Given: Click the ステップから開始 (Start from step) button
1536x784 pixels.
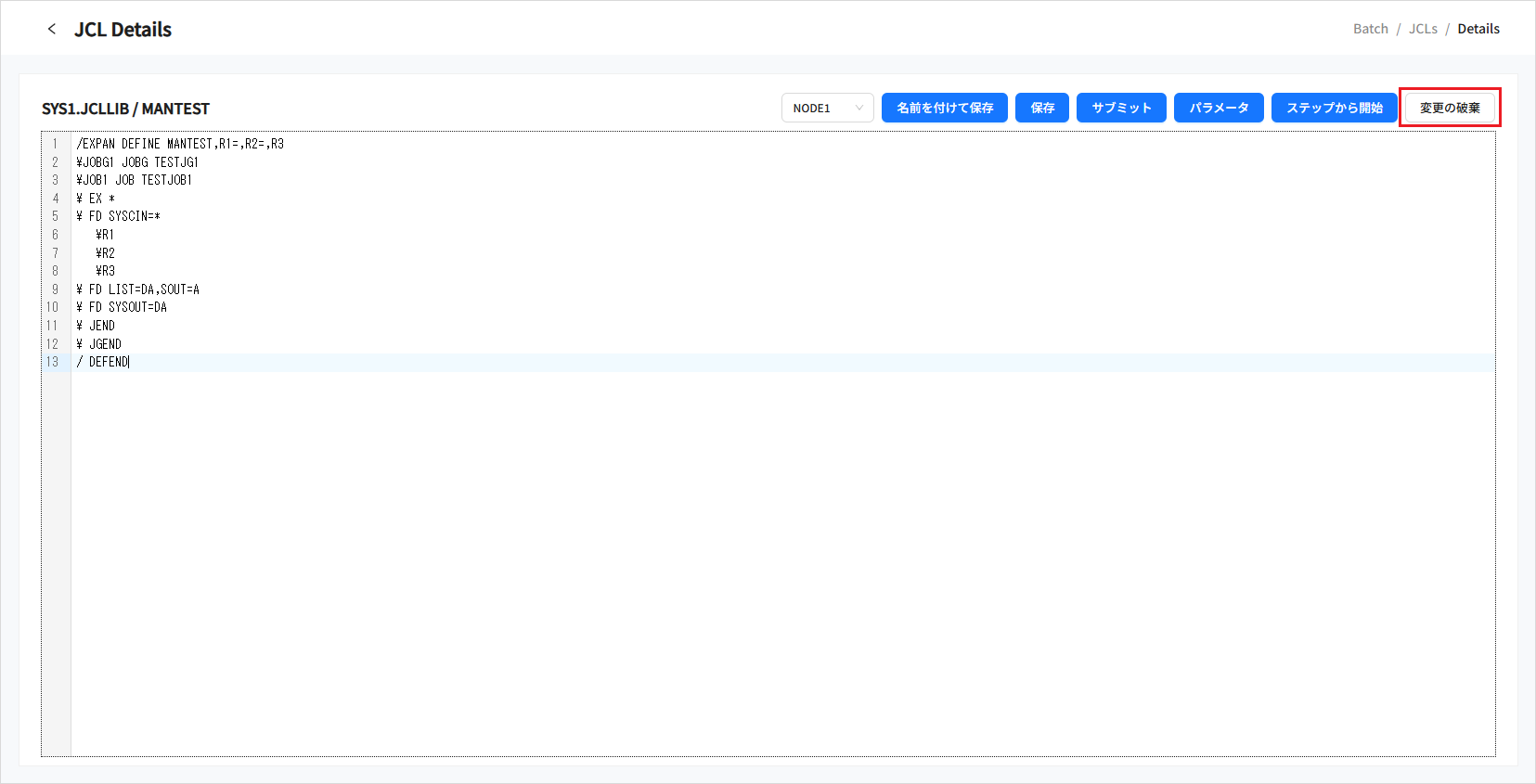Looking at the screenshot, I should click(1334, 108).
